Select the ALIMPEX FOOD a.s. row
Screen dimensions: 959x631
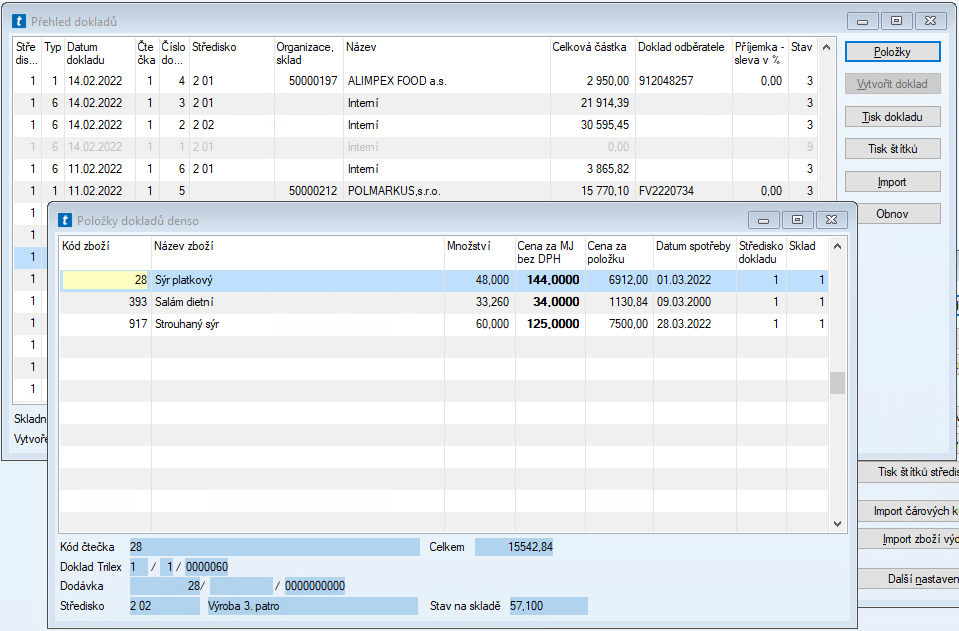415,81
